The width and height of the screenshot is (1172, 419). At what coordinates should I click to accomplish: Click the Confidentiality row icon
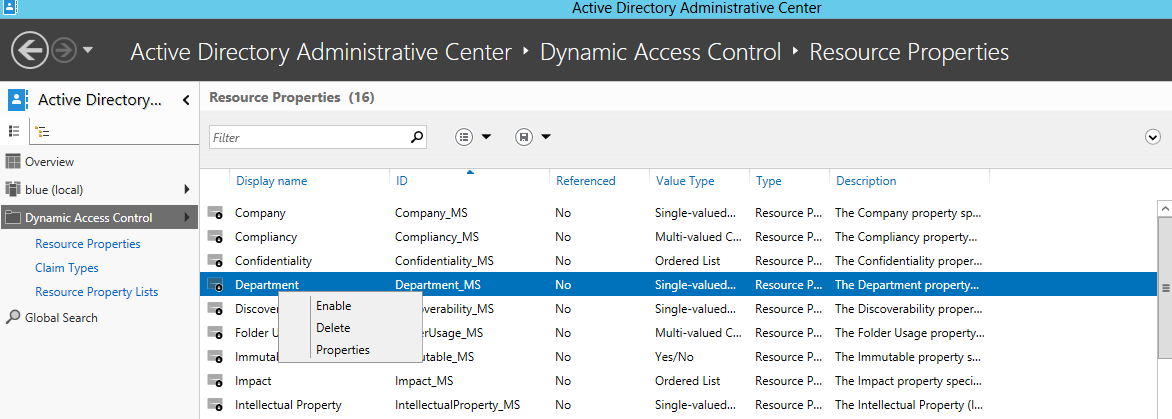point(215,261)
